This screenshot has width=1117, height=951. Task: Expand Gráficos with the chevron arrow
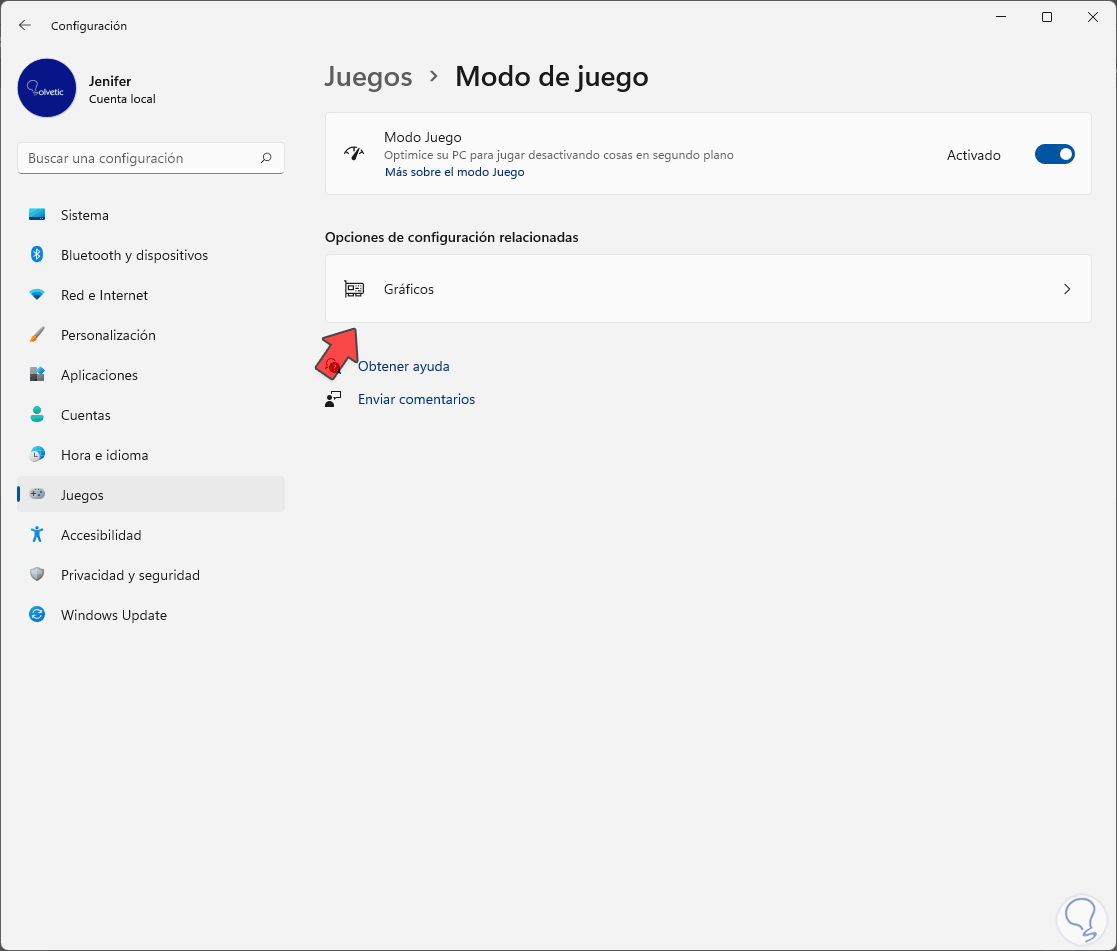1067,289
